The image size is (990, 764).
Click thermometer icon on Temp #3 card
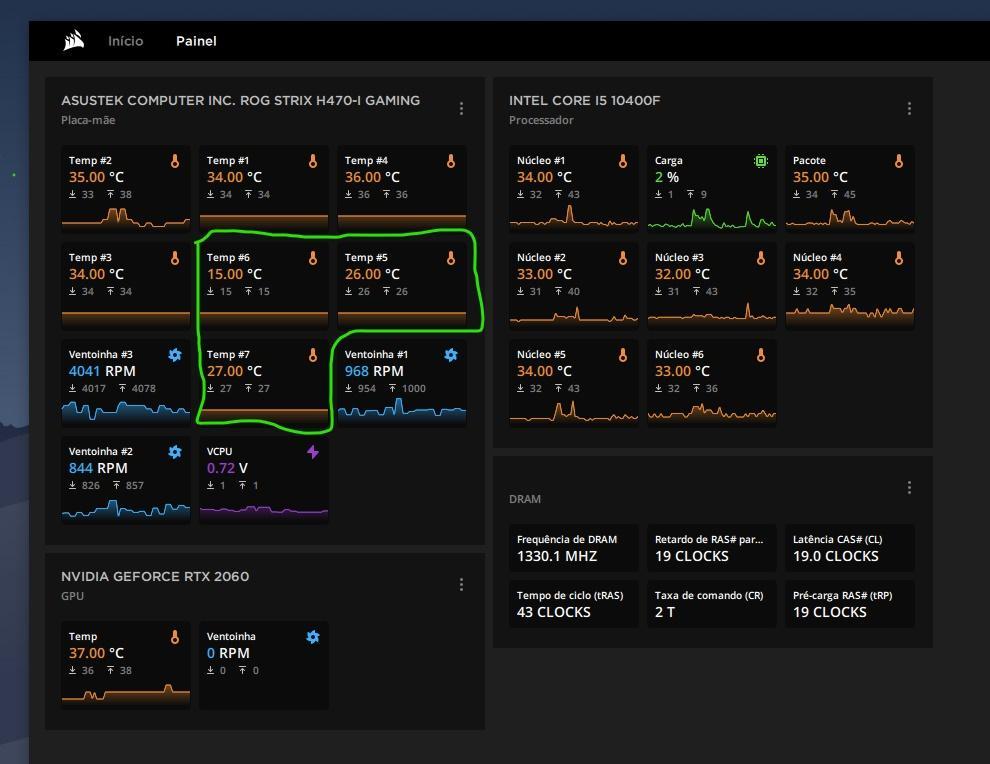point(175,258)
